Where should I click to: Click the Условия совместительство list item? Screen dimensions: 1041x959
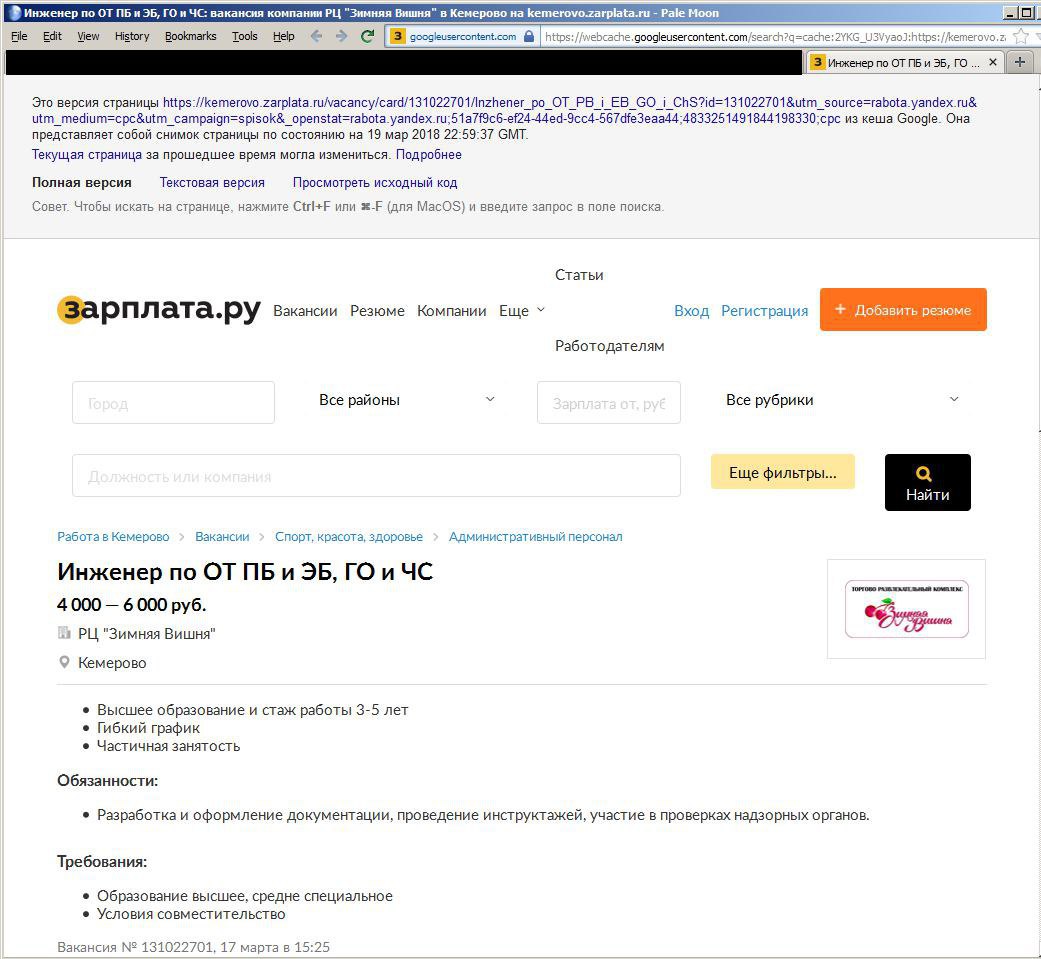191,914
